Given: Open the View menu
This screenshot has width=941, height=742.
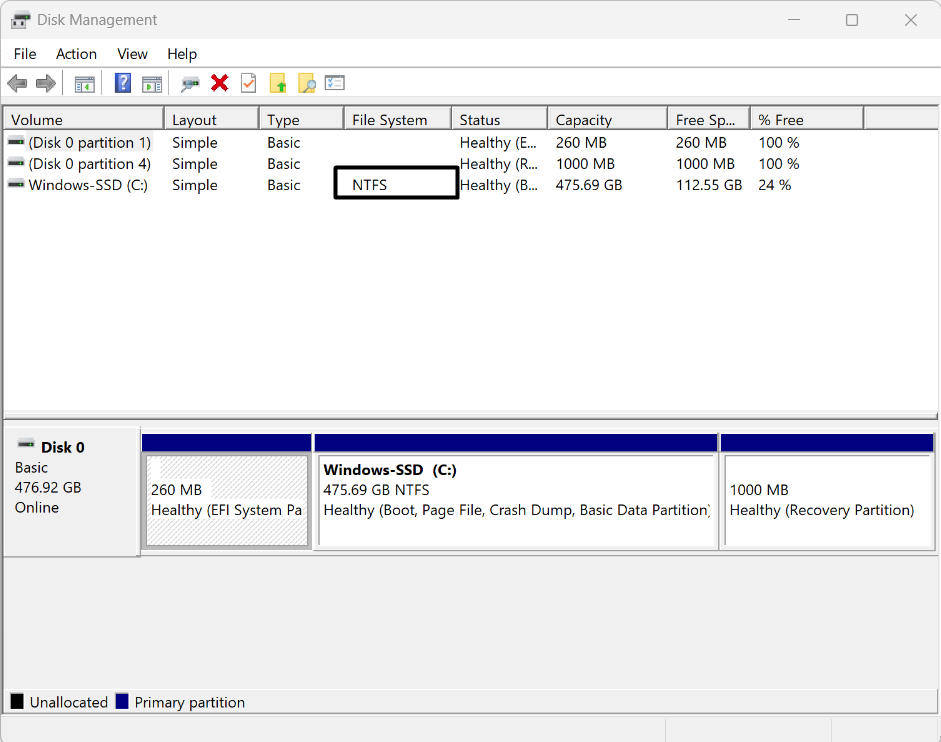Looking at the screenshot, I should [x=132, y=54].
